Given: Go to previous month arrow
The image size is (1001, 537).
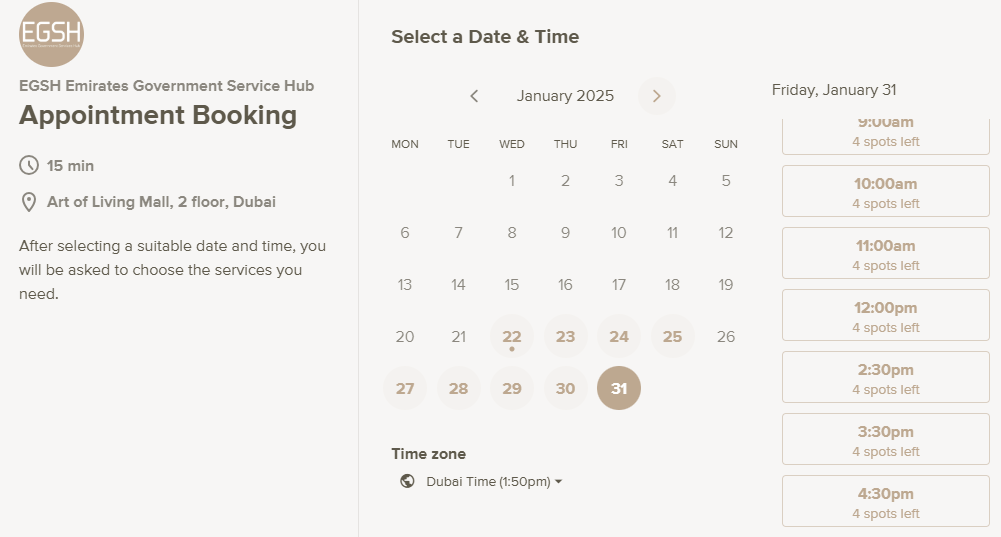Looking at the screenshot, I should pos(474,96).
